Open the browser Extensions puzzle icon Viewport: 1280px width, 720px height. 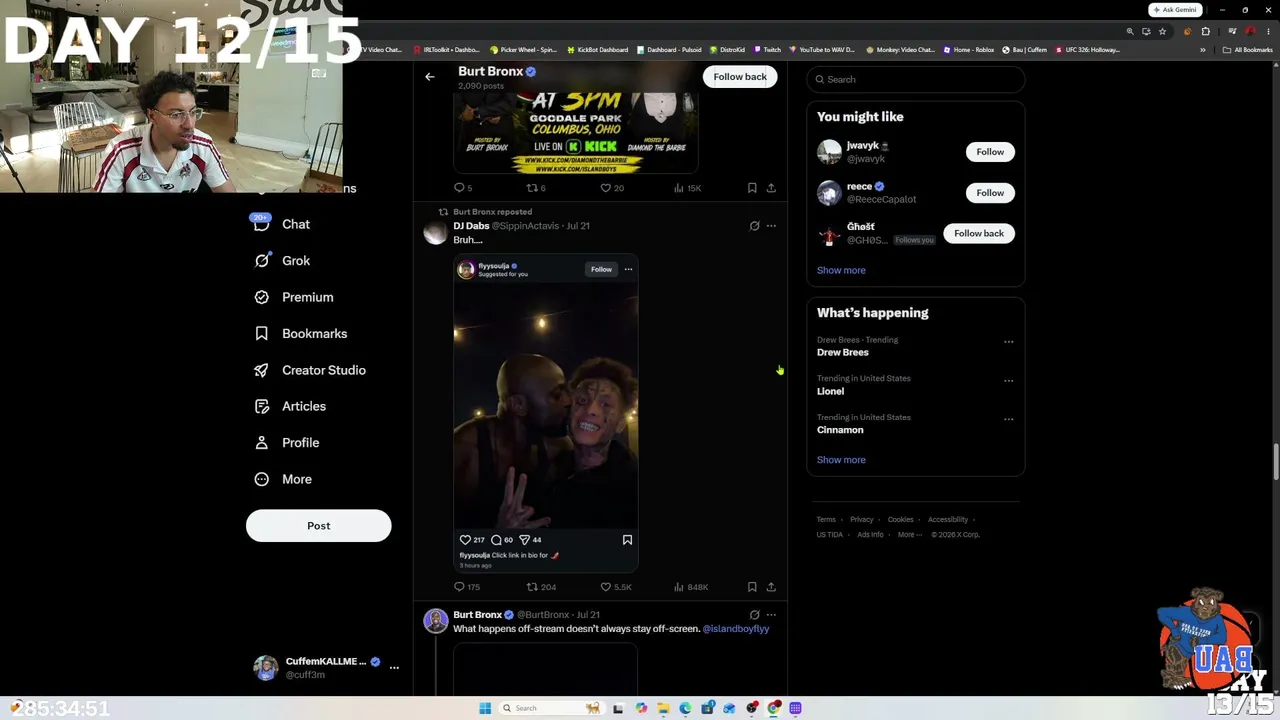click(x=1206, y=32)
